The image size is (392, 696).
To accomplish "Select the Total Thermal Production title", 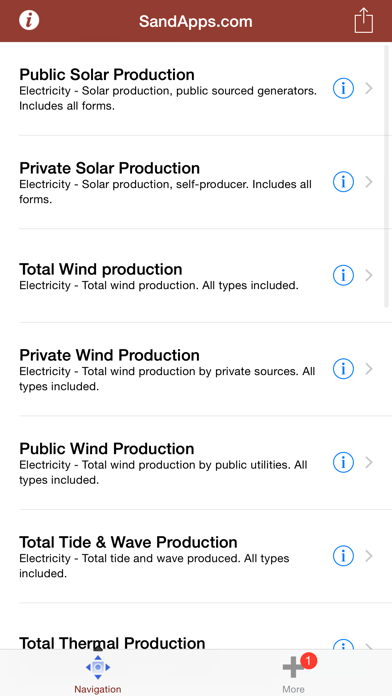I will (x=112, y=643).
